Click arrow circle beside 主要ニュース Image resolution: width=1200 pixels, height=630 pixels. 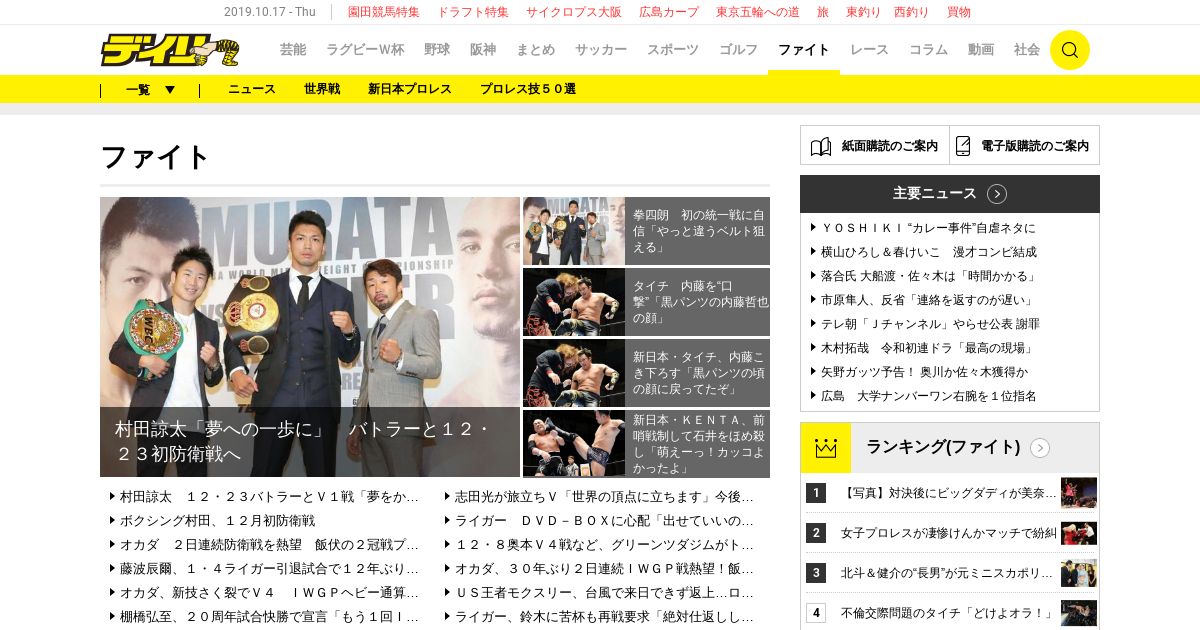(997, 194)
